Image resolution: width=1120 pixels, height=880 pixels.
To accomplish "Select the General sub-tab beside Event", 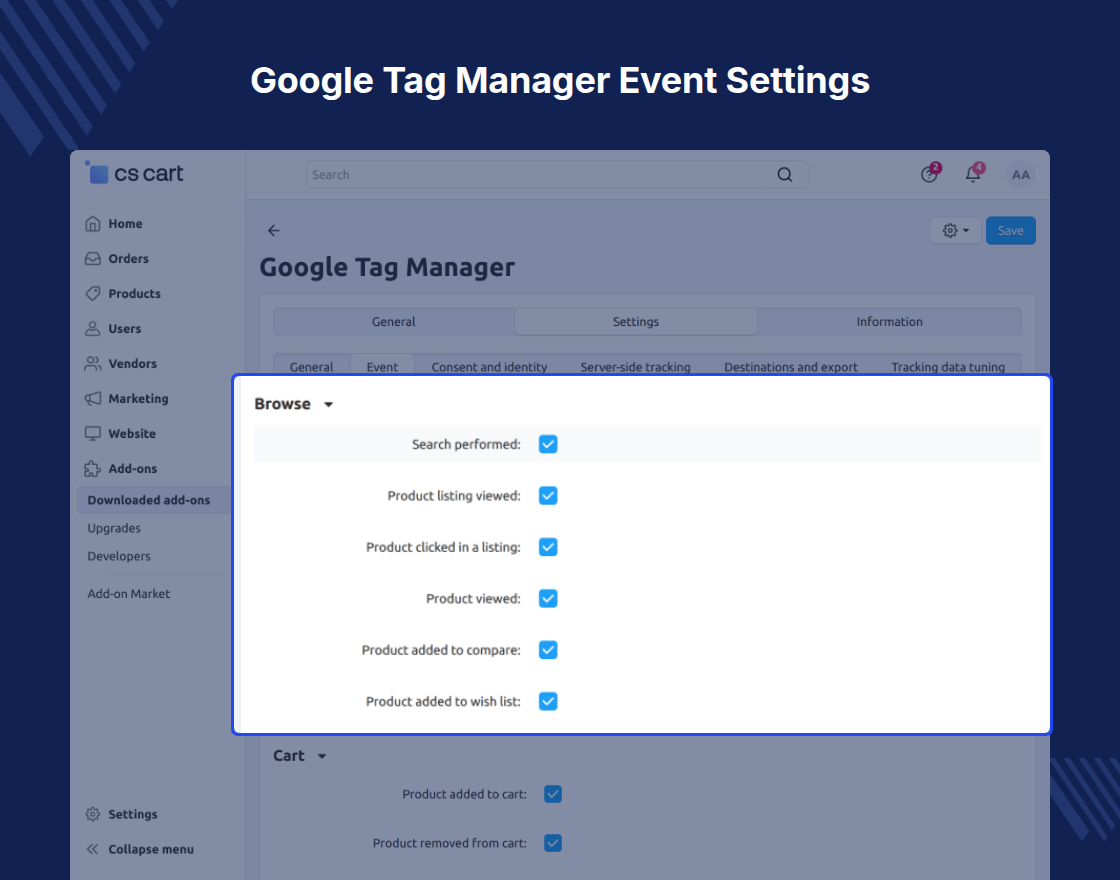I will (311, 366).
